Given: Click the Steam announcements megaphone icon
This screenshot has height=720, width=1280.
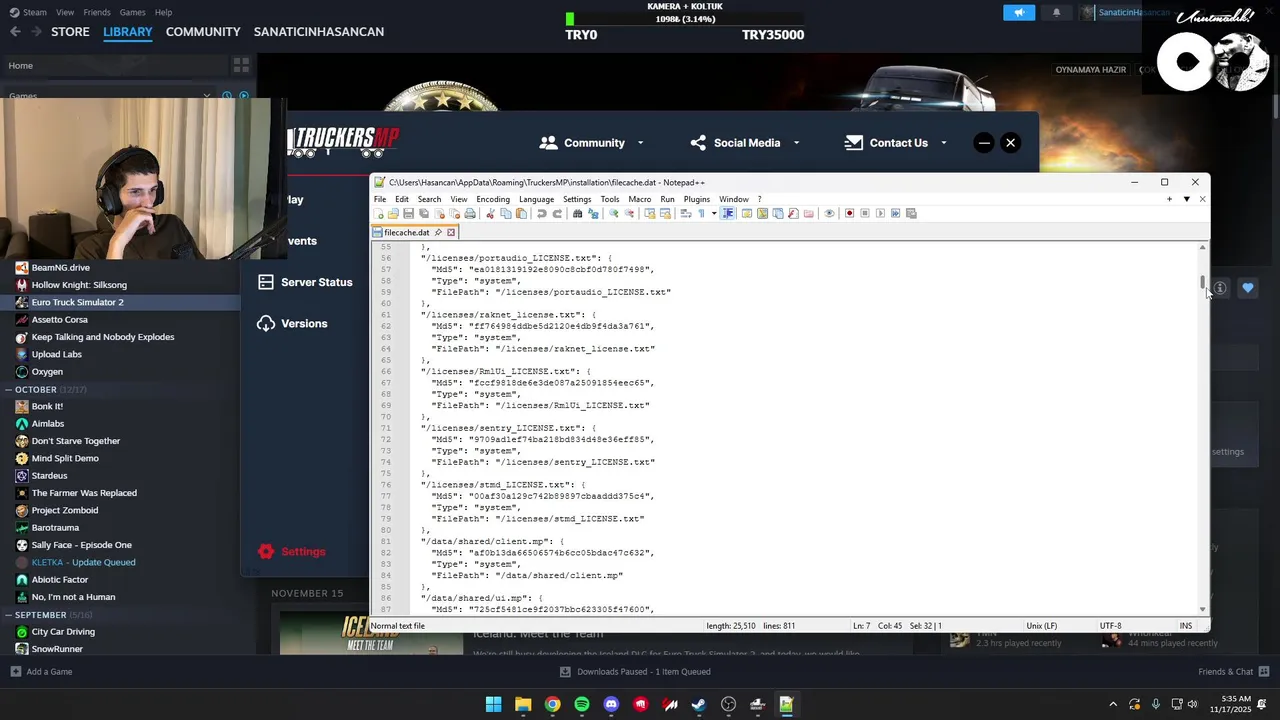Looking at the screenshot, I should pyautogui.click(x=1019, y=13).
